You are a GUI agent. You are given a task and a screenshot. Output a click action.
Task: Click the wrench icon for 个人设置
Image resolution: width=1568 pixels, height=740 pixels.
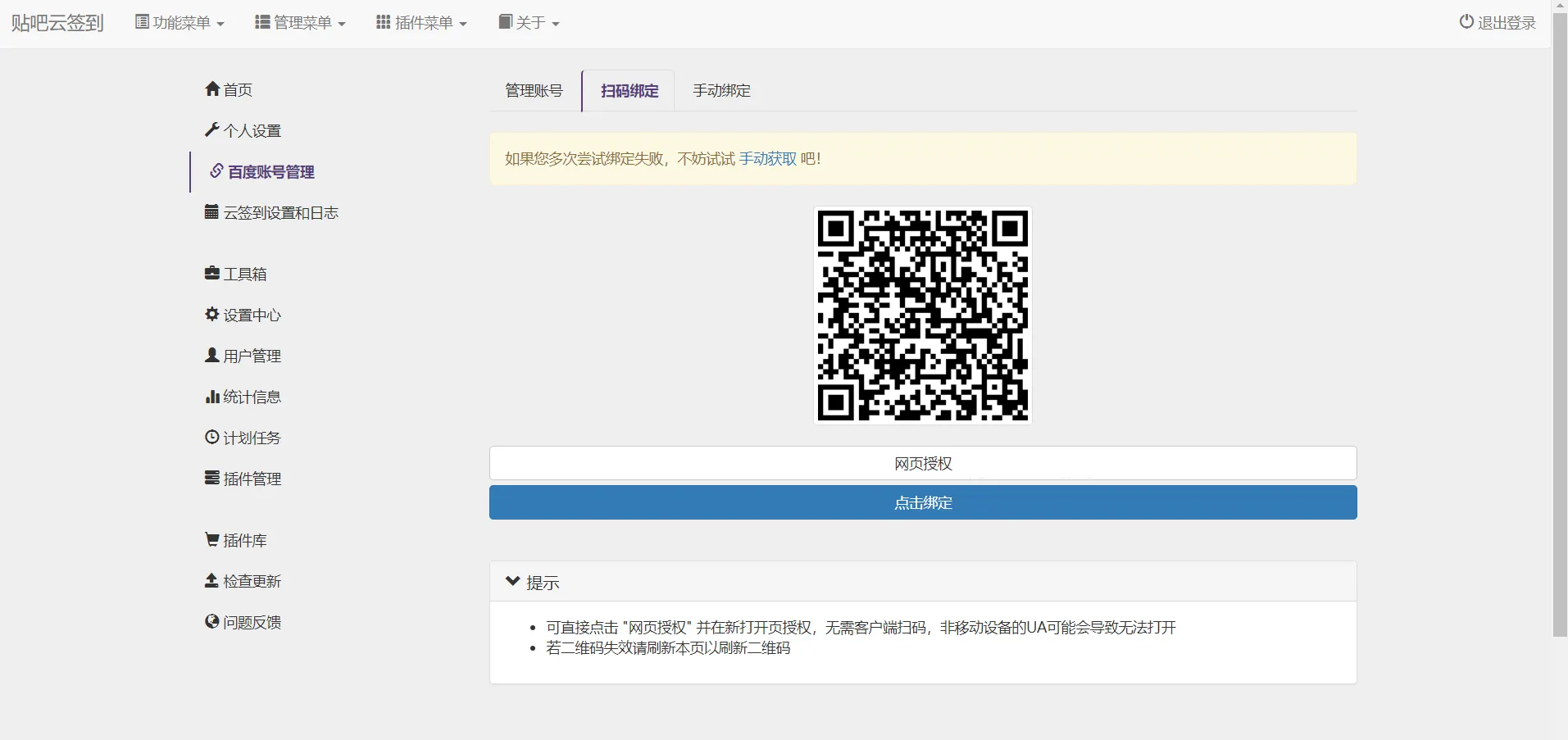(212, 129)
